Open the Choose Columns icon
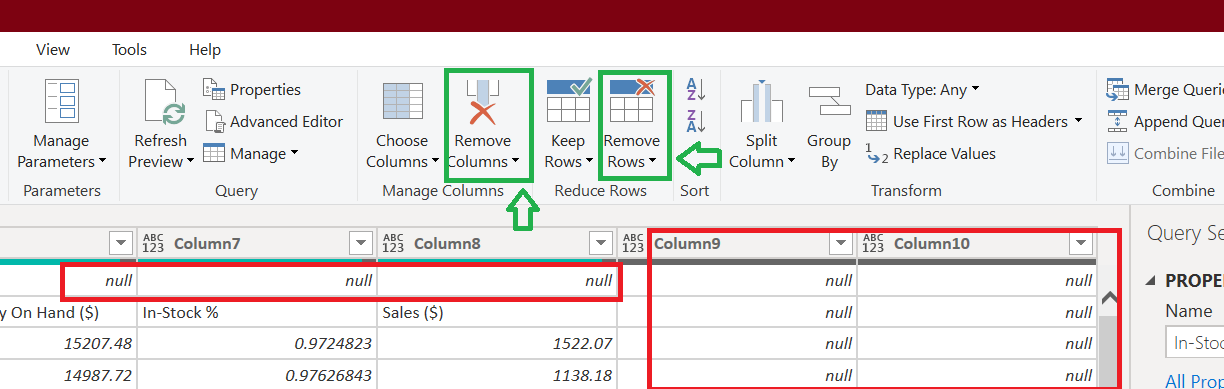The image size is (1224, 389). [403, 102]
